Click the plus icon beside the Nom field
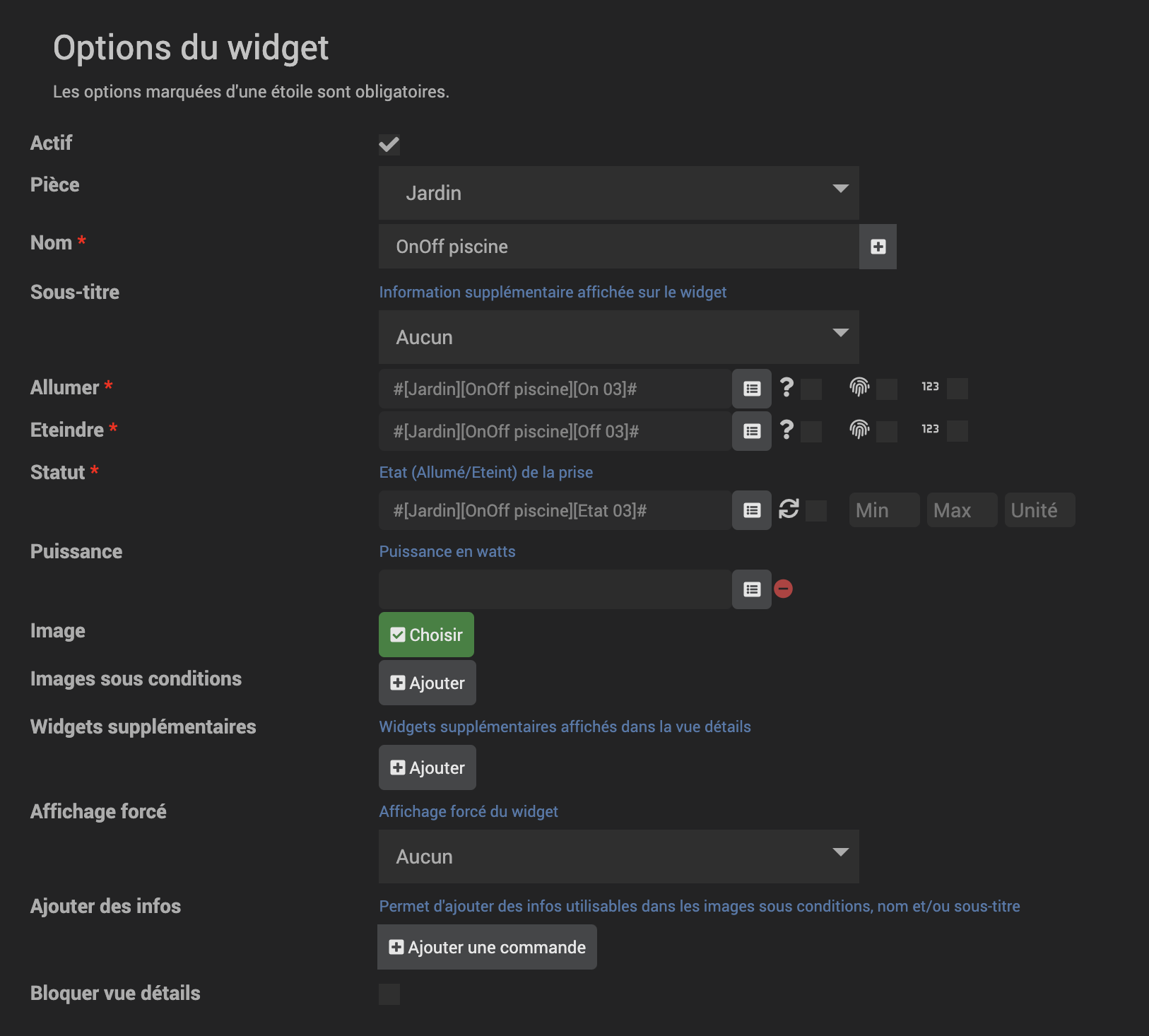Screen dimensions: 1149x1036 tap(878, 247)
